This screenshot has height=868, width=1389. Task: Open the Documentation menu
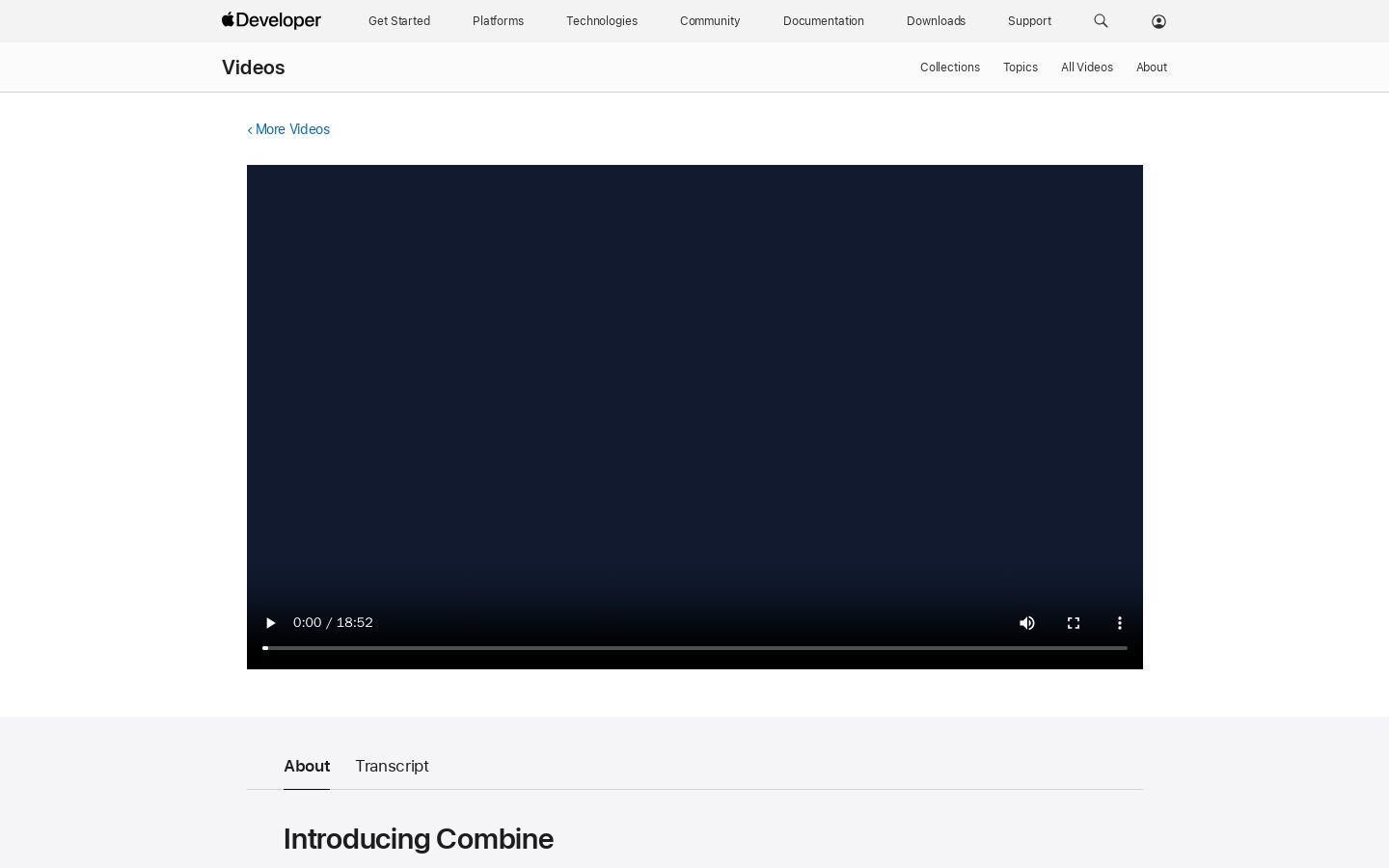click(x=824, y=21)
